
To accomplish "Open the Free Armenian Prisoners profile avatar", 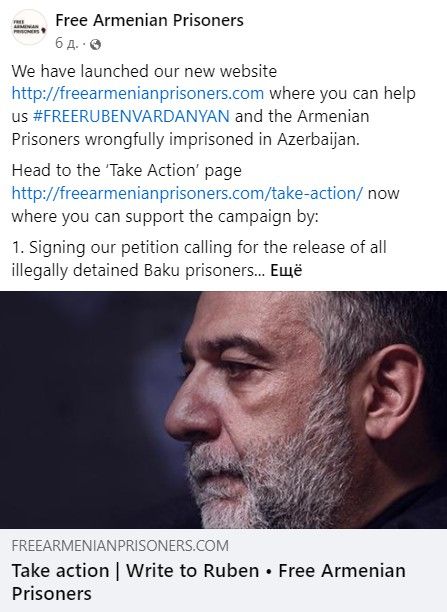I will click(29, 27).
